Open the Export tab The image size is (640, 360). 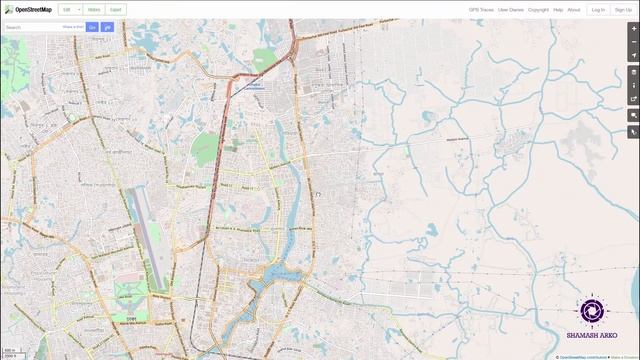point(116,9)
